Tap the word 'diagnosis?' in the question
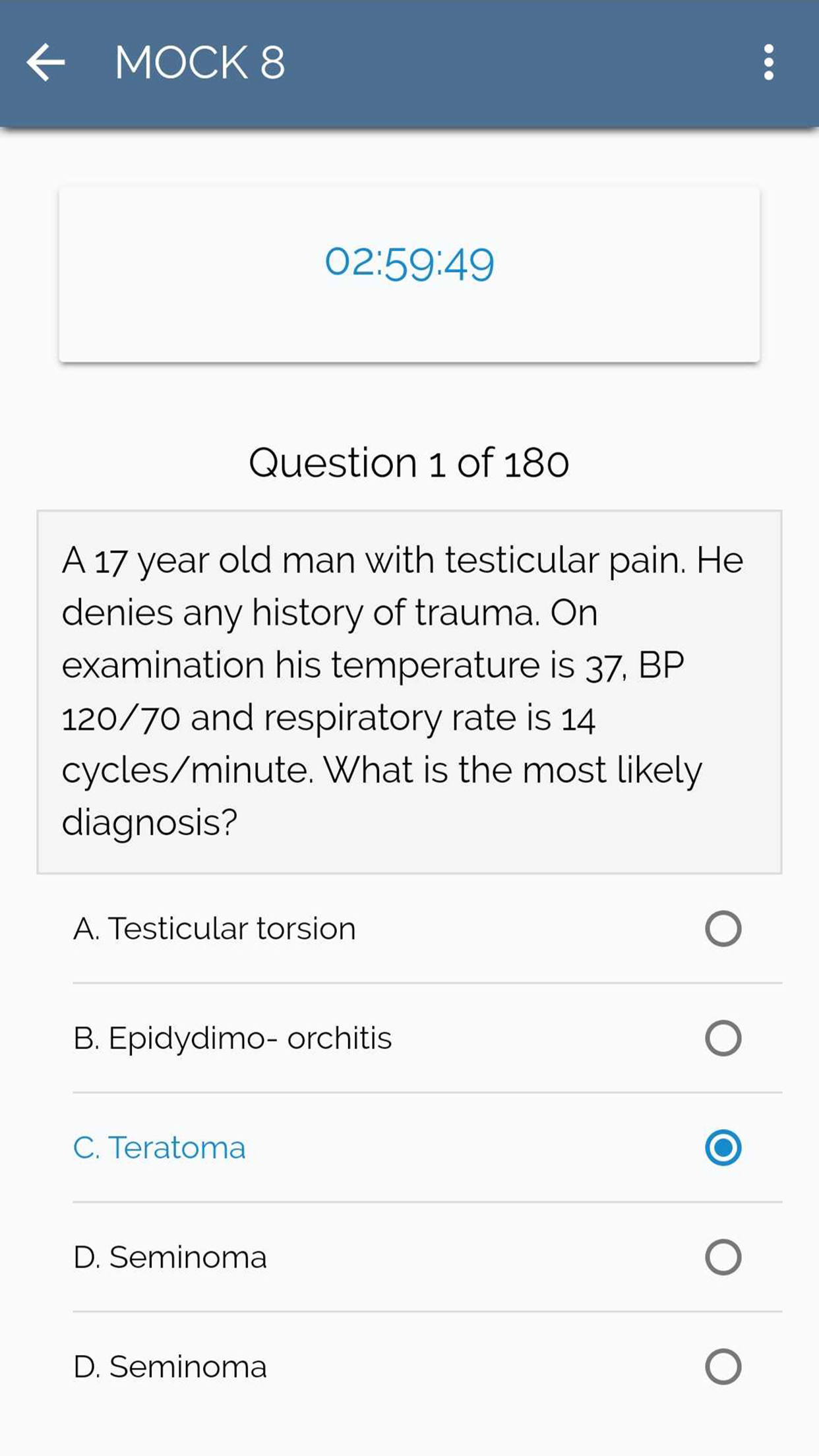This screenshot has width=819, height=1456. (x=149, y=822)
